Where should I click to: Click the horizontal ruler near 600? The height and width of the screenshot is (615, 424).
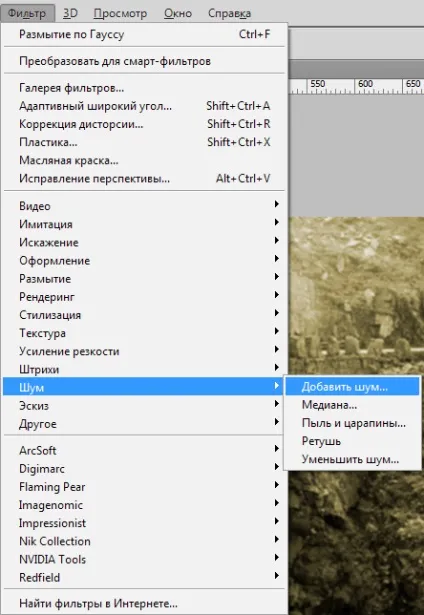point(365,86)
